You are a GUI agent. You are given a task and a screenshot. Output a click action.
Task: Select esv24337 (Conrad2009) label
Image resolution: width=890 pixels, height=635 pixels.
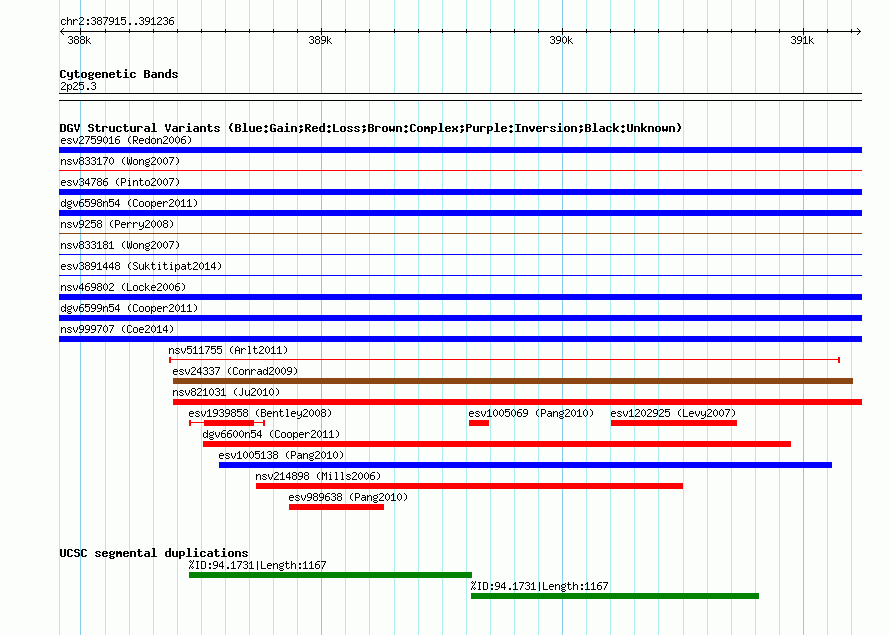(236, 371)
